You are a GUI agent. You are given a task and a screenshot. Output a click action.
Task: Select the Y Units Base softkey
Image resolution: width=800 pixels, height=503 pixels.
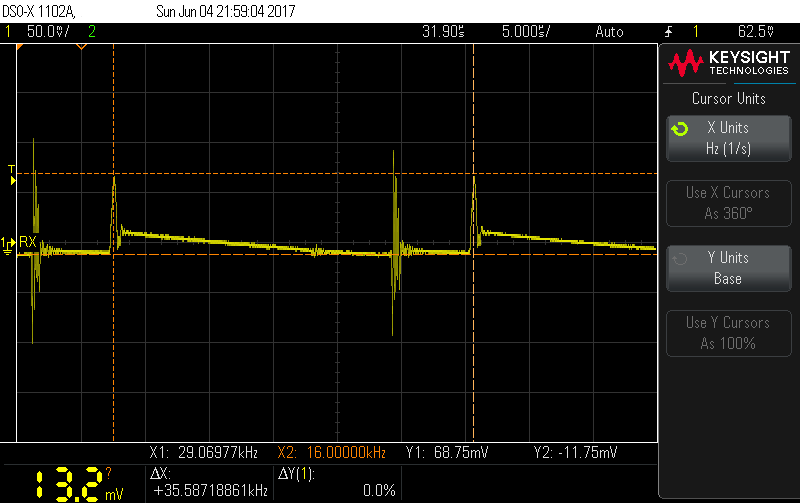(729, 268)
